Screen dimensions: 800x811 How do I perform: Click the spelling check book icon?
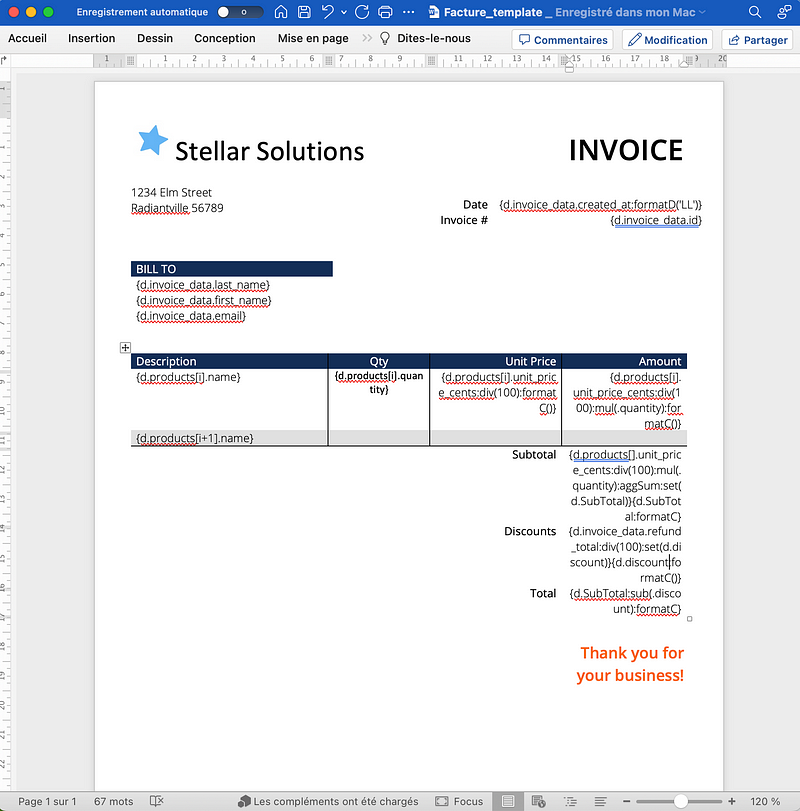(x=156, y=801)
